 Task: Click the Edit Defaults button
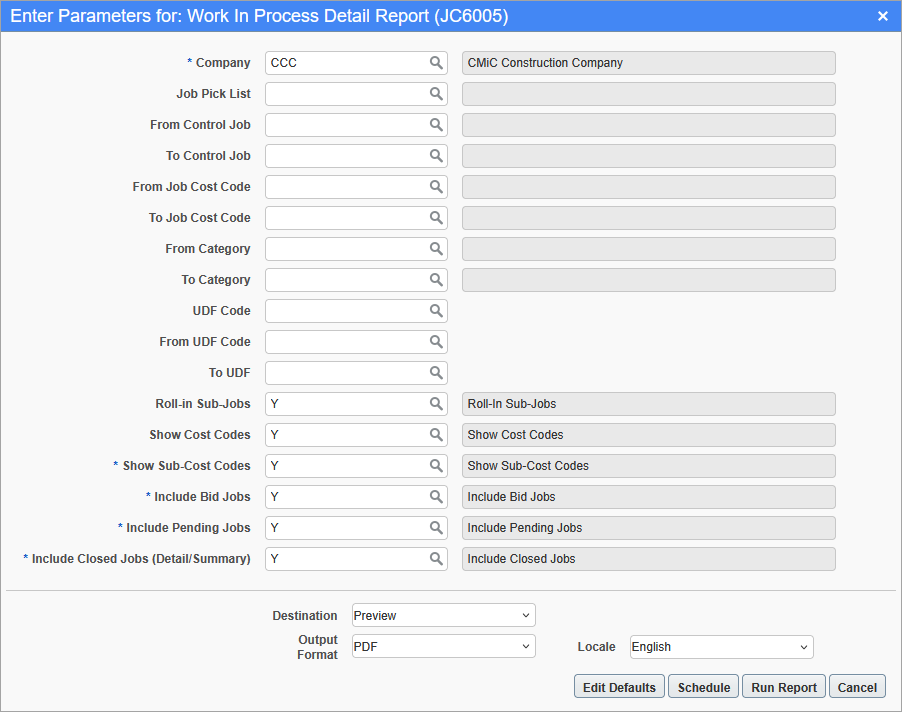coord(620,687)
